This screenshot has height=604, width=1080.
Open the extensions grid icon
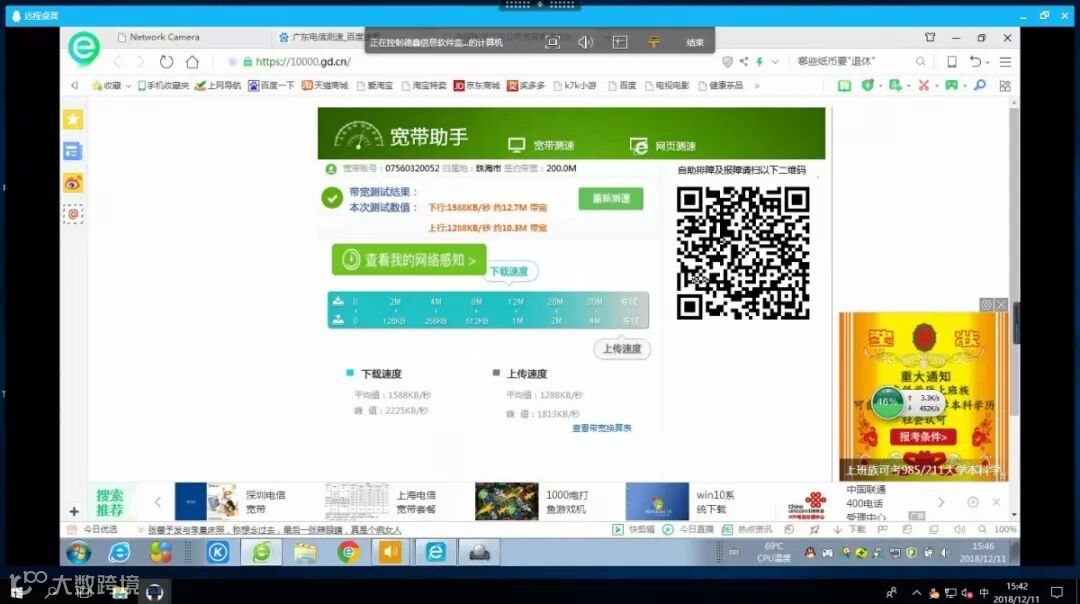[x=1005, y=85]
